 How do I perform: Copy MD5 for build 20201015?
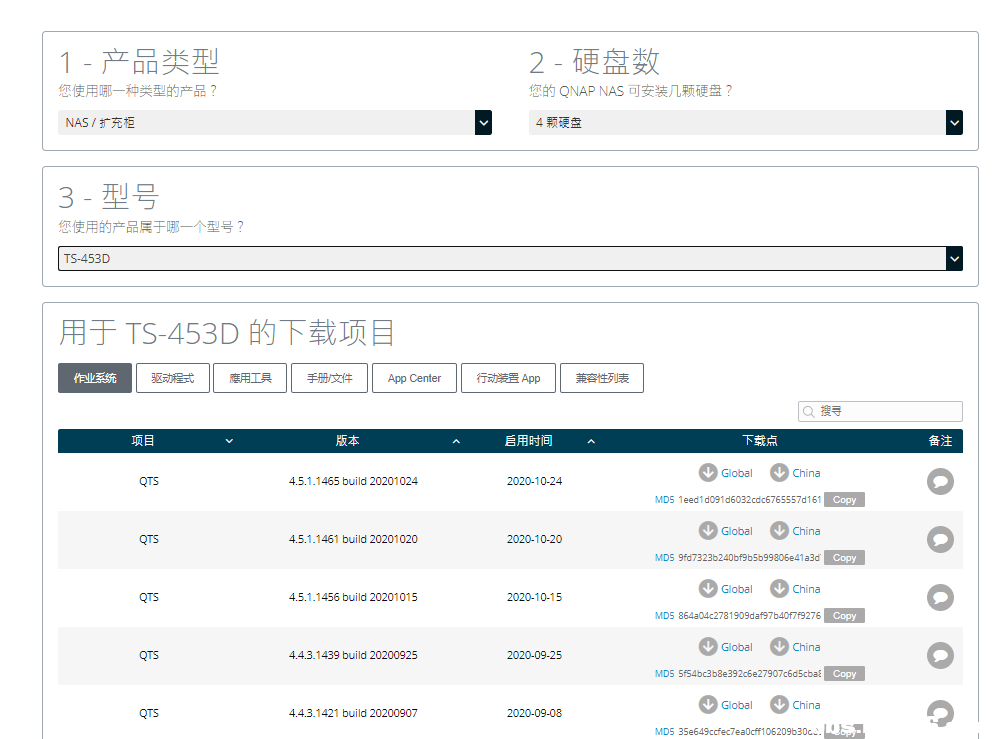844,616
